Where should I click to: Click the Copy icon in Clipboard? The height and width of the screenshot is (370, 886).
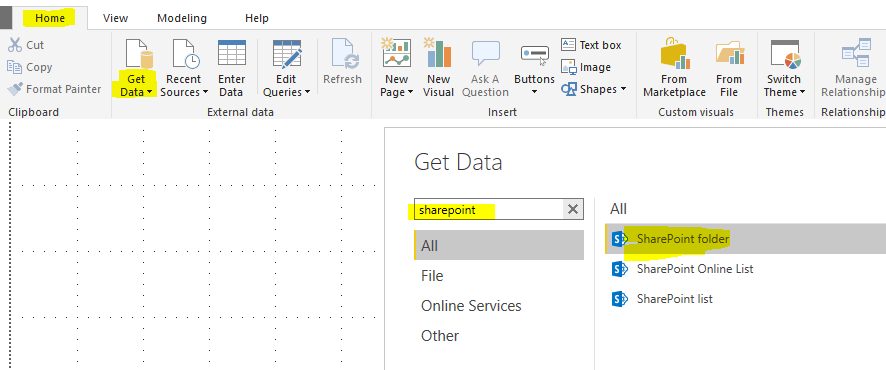[15, 67]
